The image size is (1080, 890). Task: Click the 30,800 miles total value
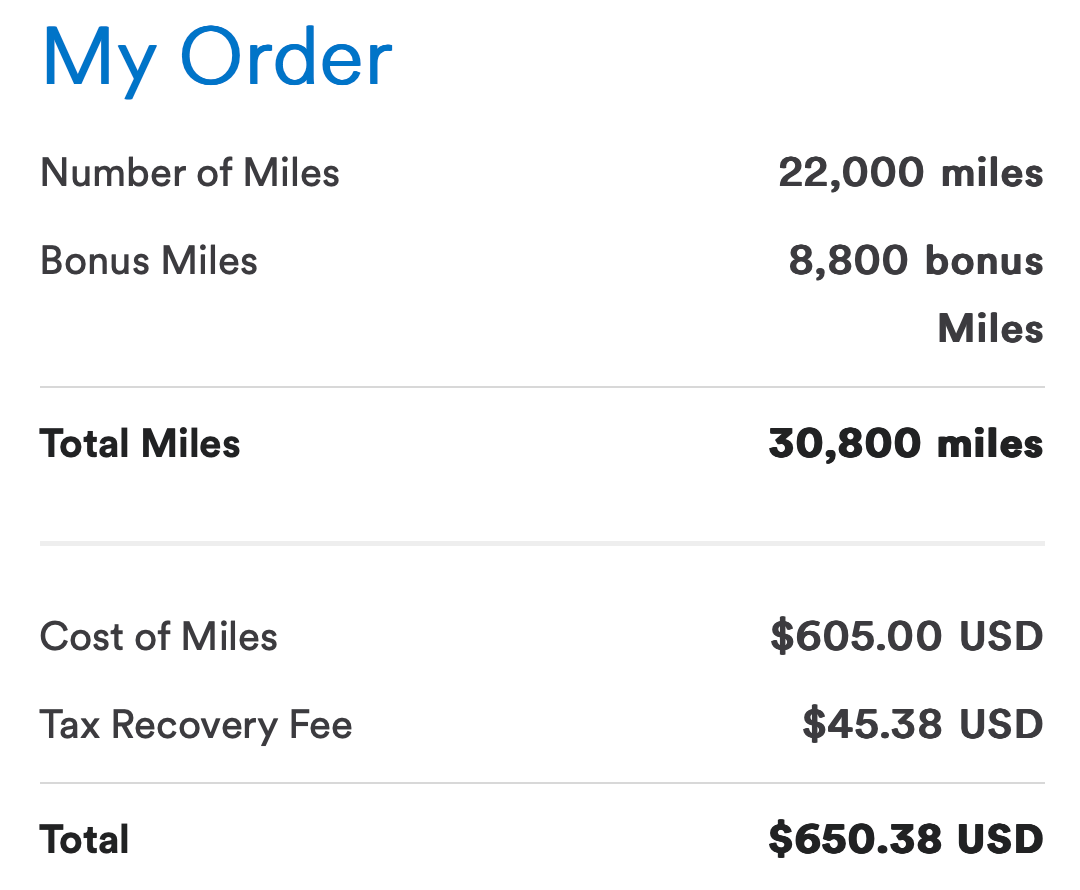(905, 443)
